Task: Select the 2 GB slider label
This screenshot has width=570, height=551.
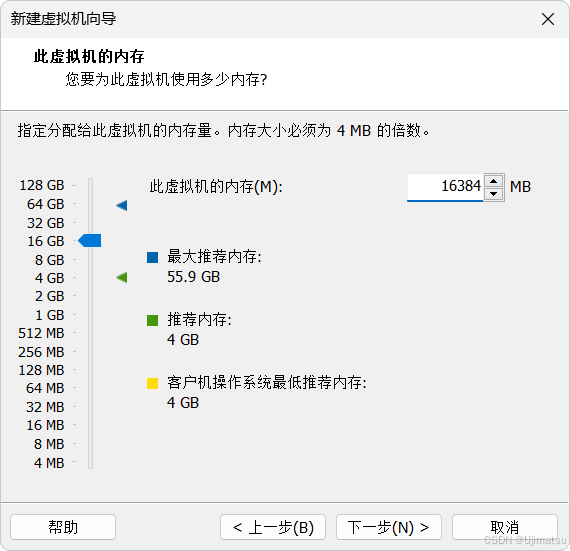Action: [49, 297]
